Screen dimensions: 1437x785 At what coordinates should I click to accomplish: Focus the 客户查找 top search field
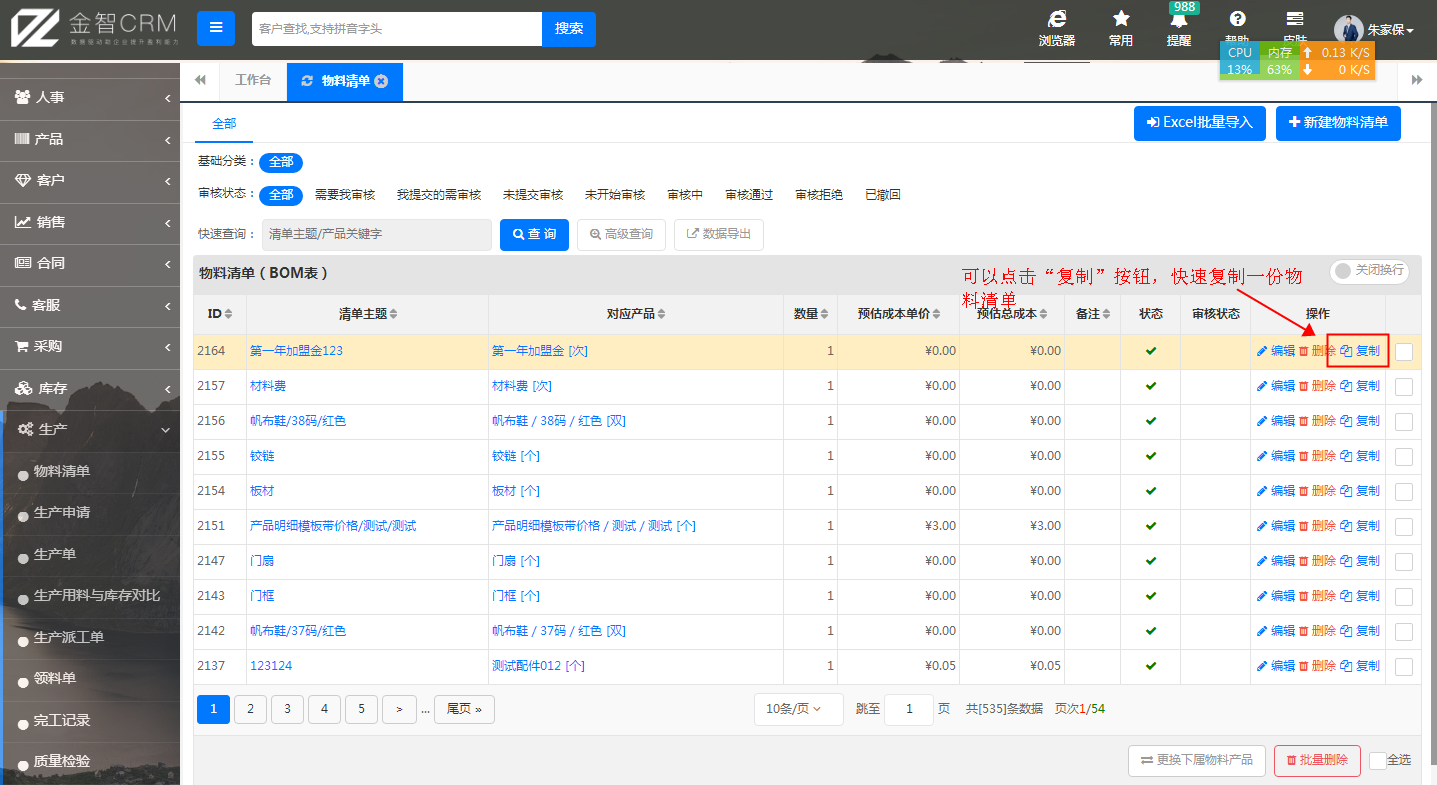click(x=397, y=29)
